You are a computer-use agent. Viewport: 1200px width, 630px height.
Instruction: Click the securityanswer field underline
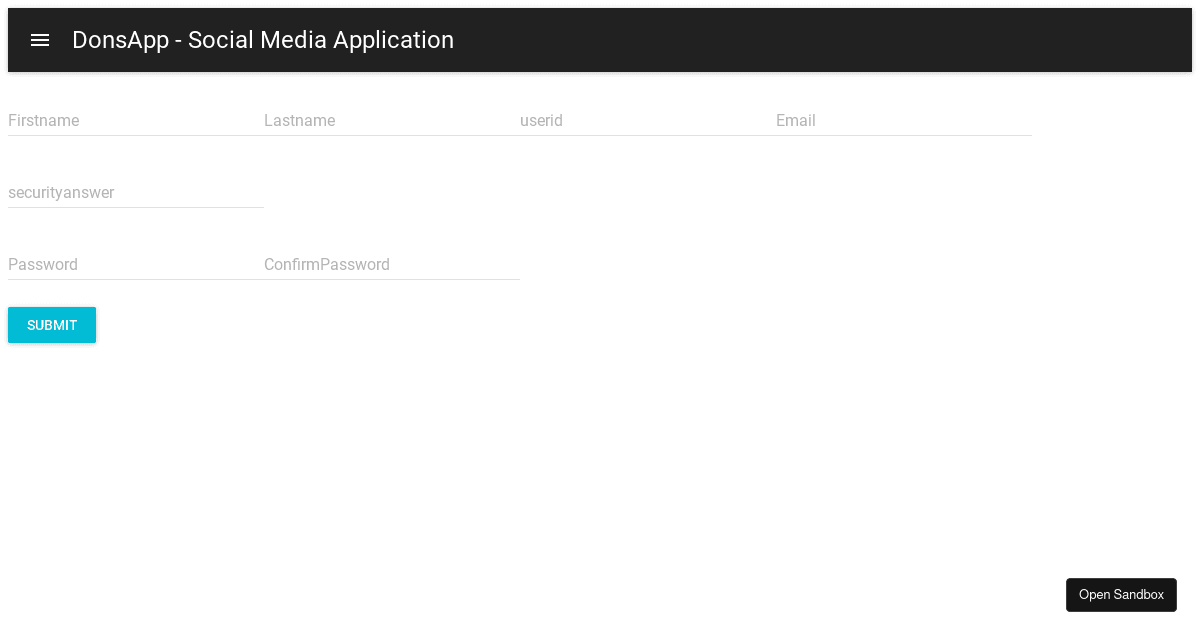(135, 207)
